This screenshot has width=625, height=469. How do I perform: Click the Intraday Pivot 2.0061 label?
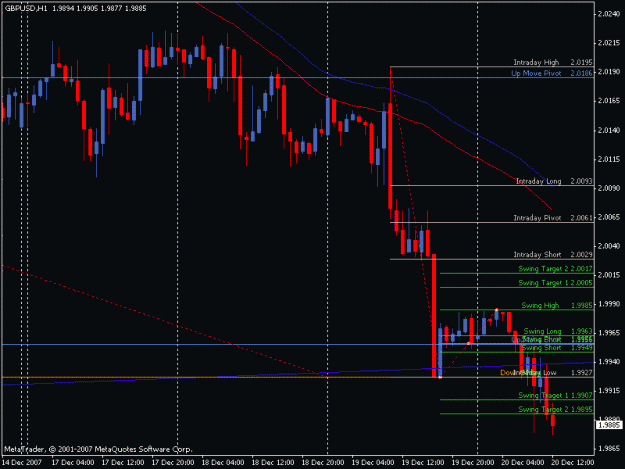553,218
